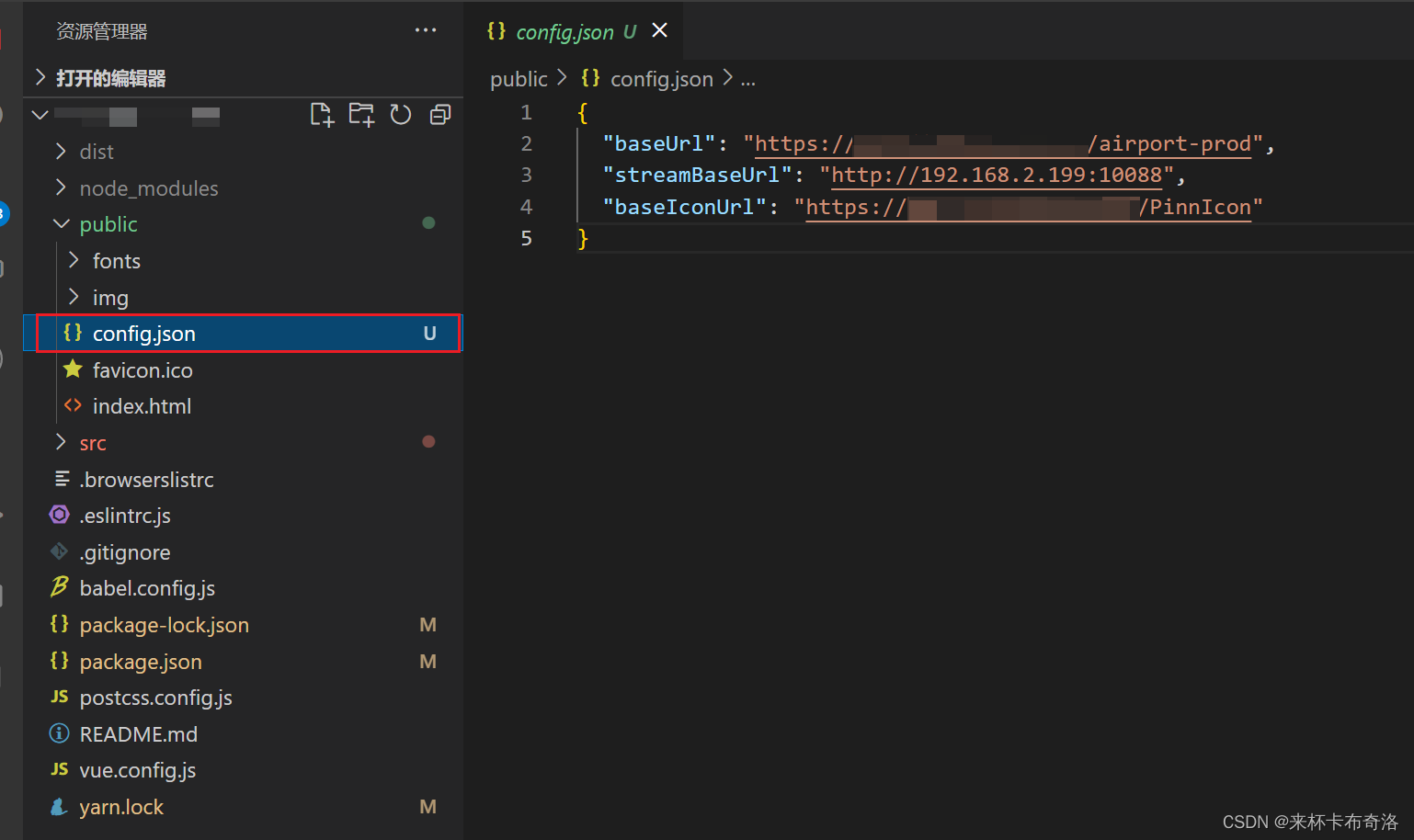
Task: Click public in the breadcrumb path
Action: (519, 79)
